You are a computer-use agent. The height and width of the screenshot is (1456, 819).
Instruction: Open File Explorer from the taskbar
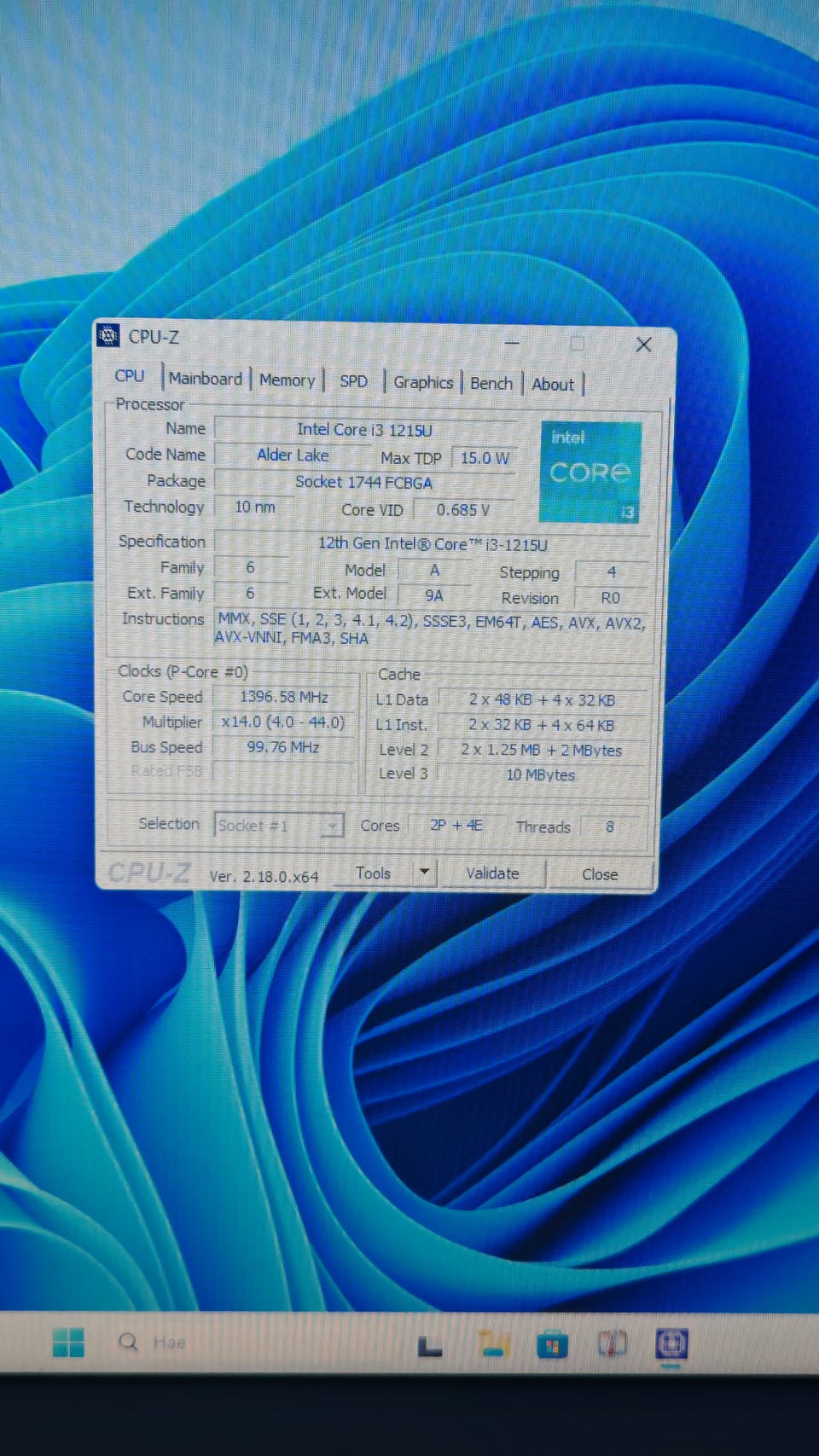(493, 1343)
